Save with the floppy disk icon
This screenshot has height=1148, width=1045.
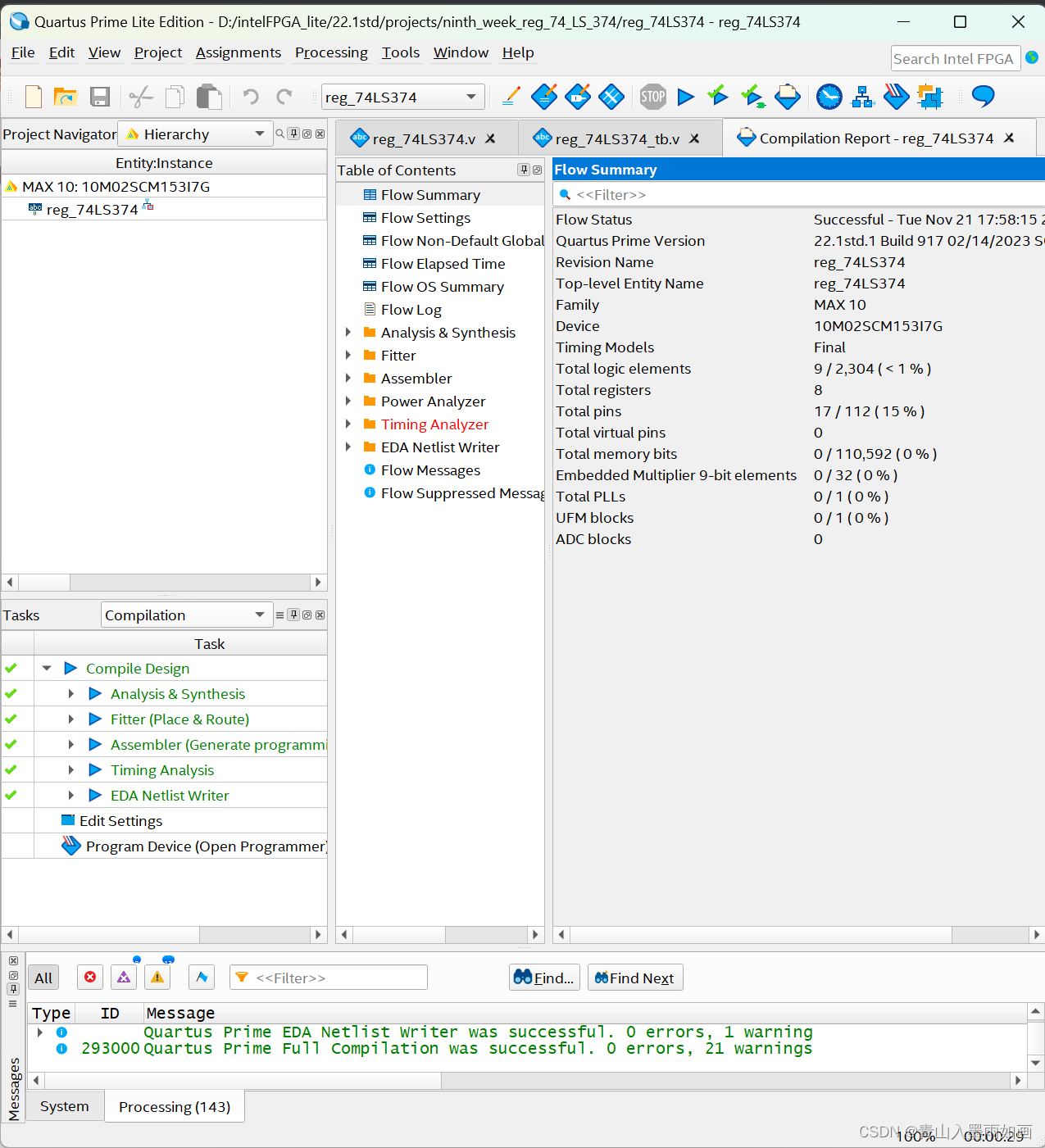tap(100, 97)
